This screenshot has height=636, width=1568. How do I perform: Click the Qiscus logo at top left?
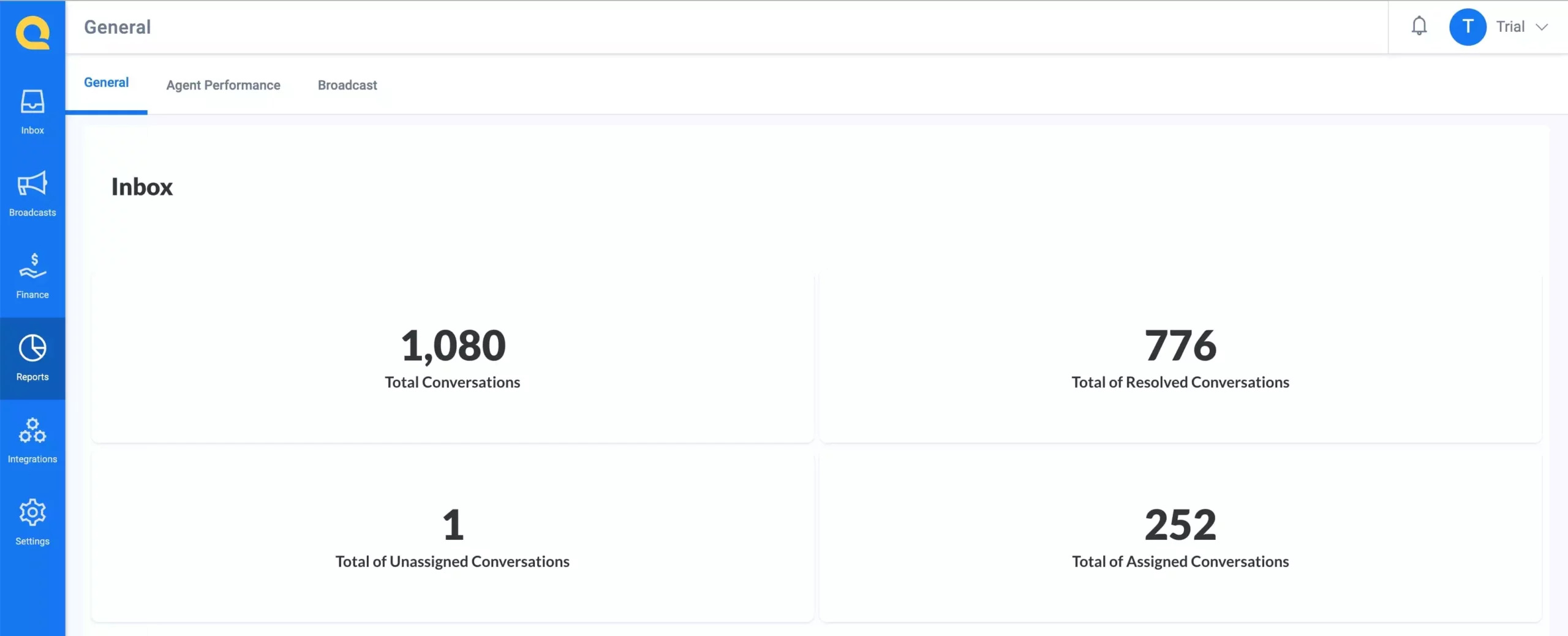(x=32, y=32)
